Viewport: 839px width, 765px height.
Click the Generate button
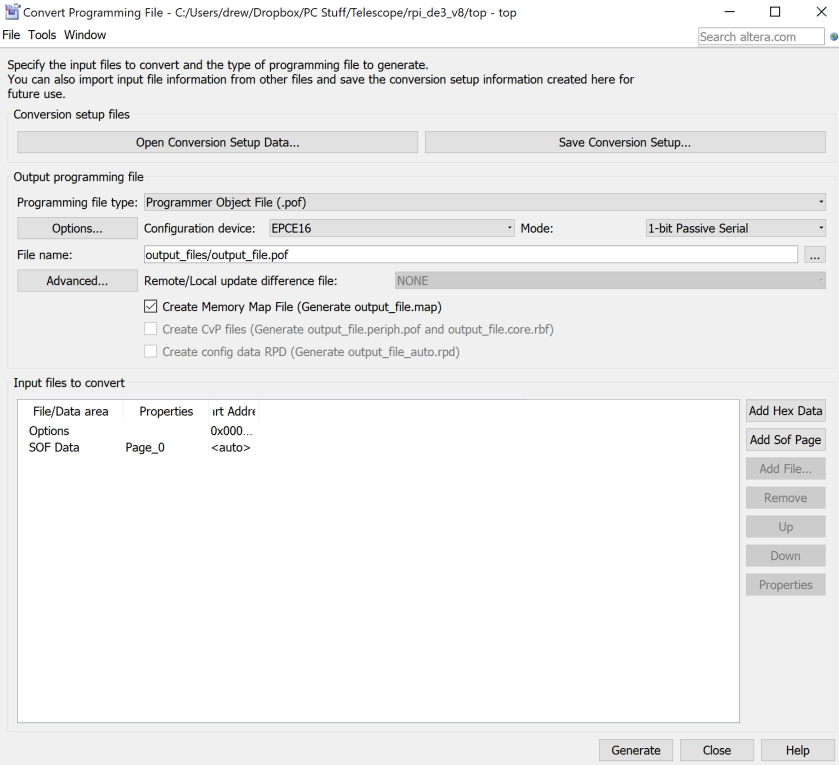(636, 750)
